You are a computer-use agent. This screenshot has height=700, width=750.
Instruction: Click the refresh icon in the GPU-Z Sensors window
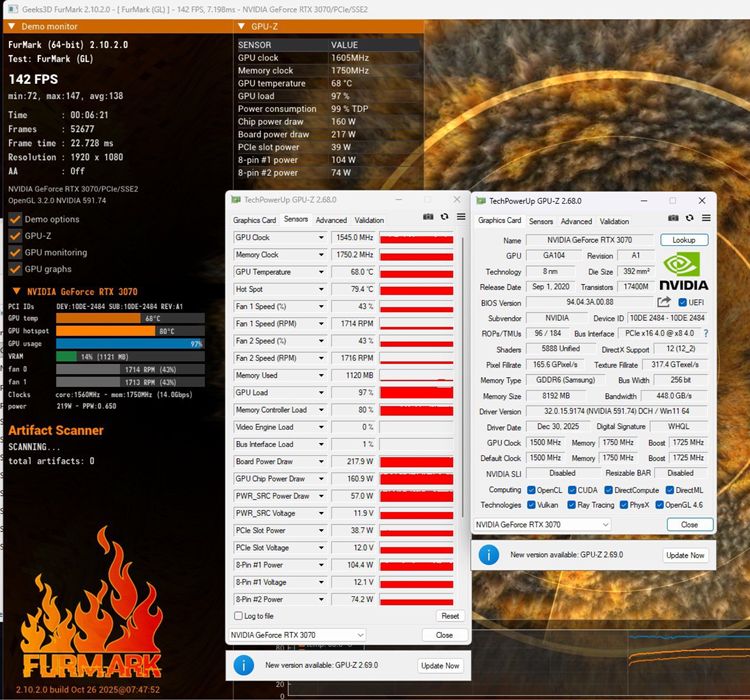(x=444, y=217)
